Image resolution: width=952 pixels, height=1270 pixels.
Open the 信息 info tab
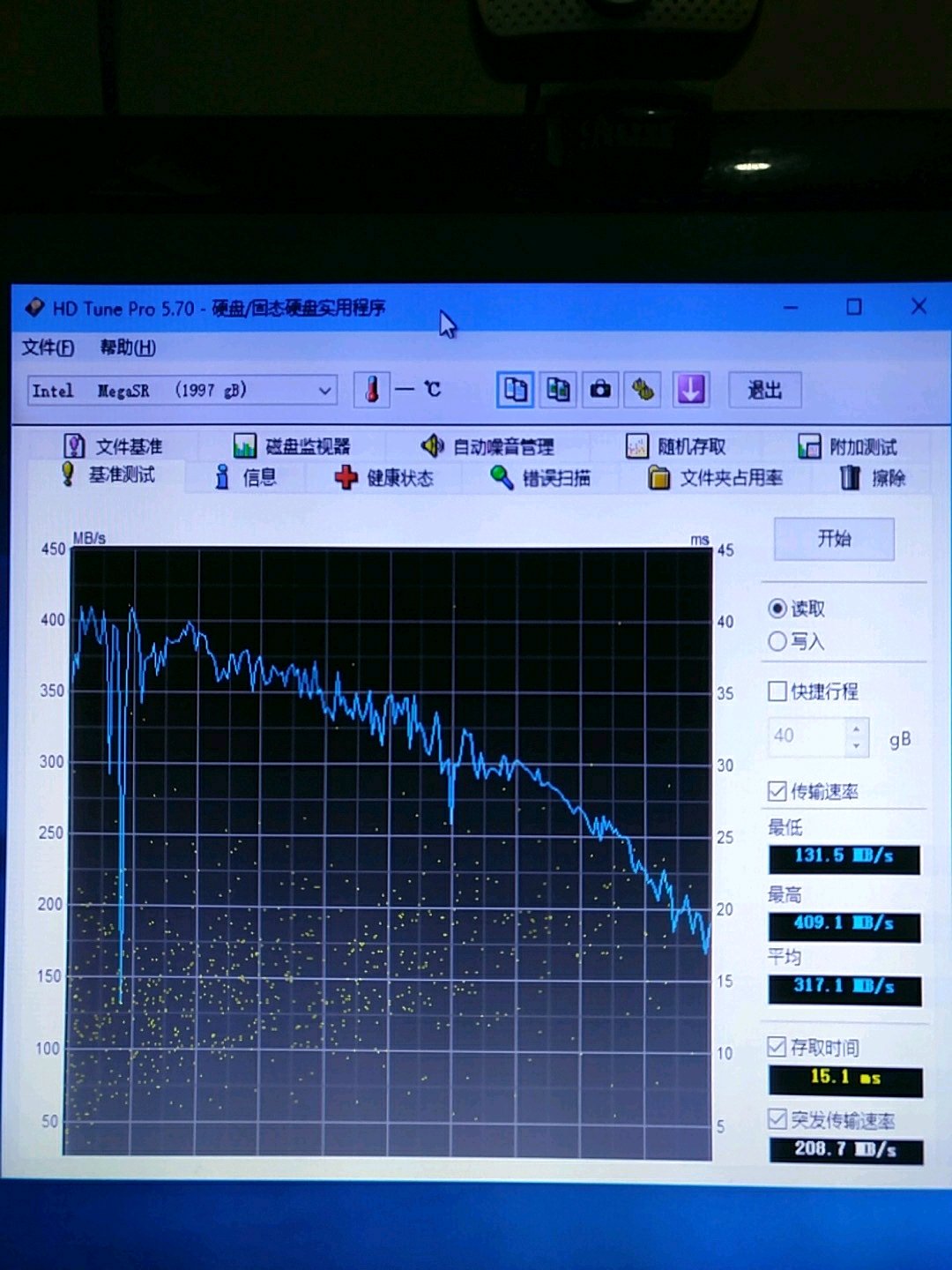(x=245, y=478)
